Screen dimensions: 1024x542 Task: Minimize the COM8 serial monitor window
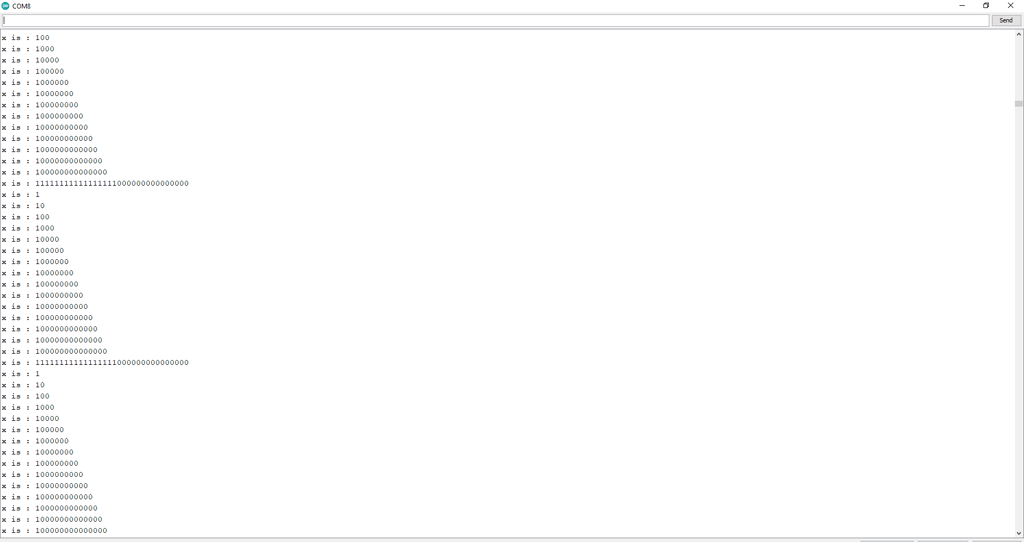coord(962,6)
